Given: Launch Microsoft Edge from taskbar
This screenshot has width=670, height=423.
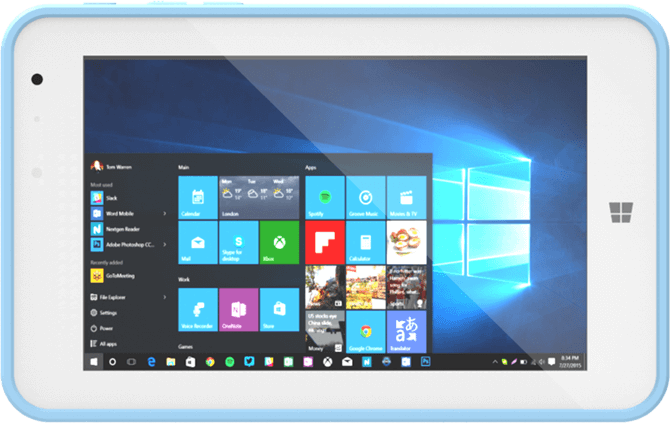Looking at the screenshot, I should [x=151, y=362].
